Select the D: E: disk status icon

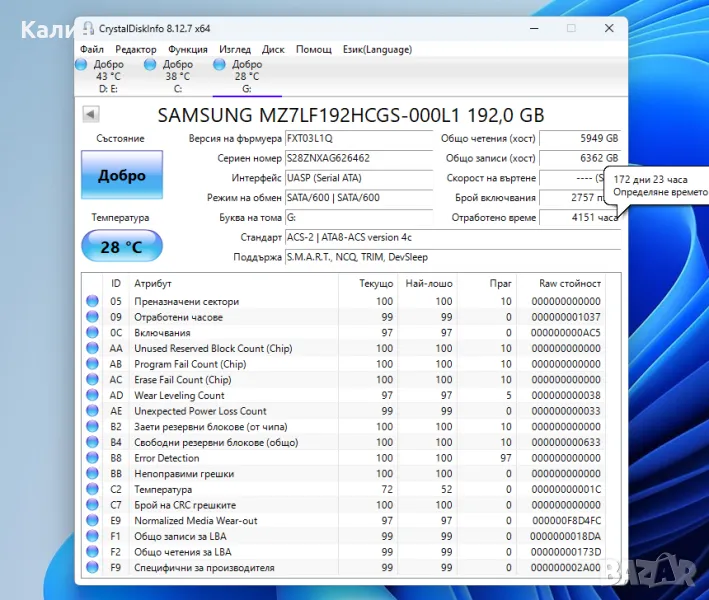[x=81, y=65]
